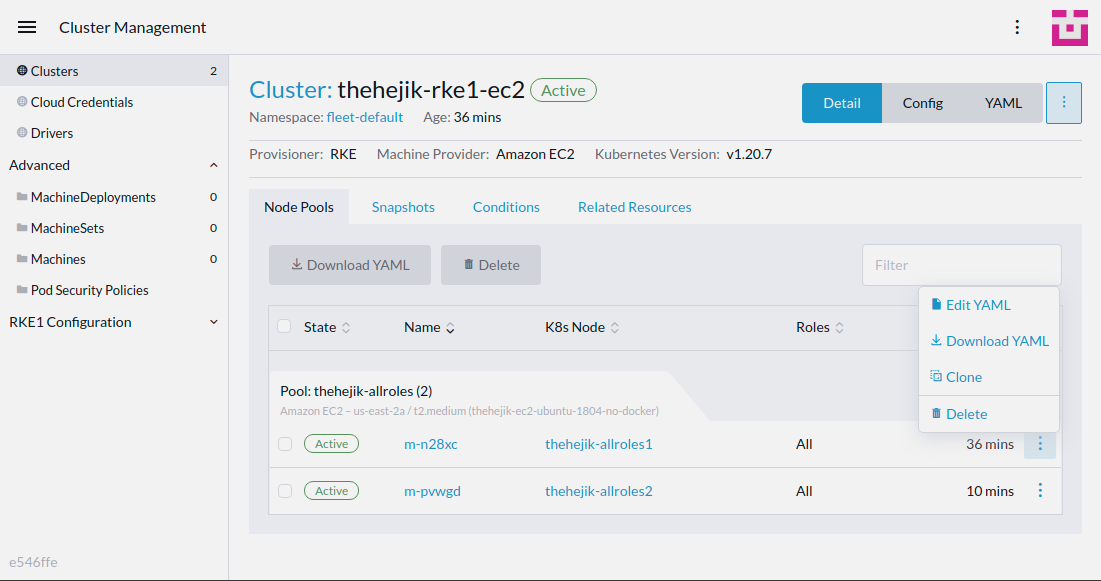Click the Drivers icon in sidebar
1101x581 pixels.
[x=22, y=132]
